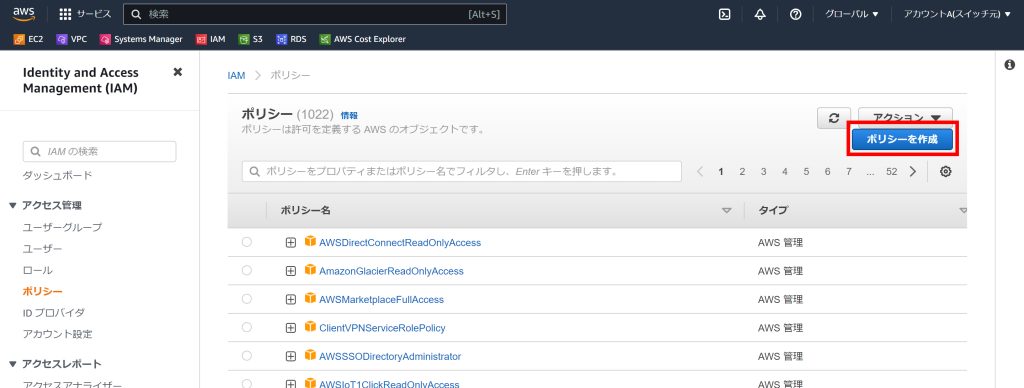1024x388 pixels.
Task: Click the ClientVPNServiceRolePolicy cube icon
Action: pyautogui.click(x=310, y=327)
